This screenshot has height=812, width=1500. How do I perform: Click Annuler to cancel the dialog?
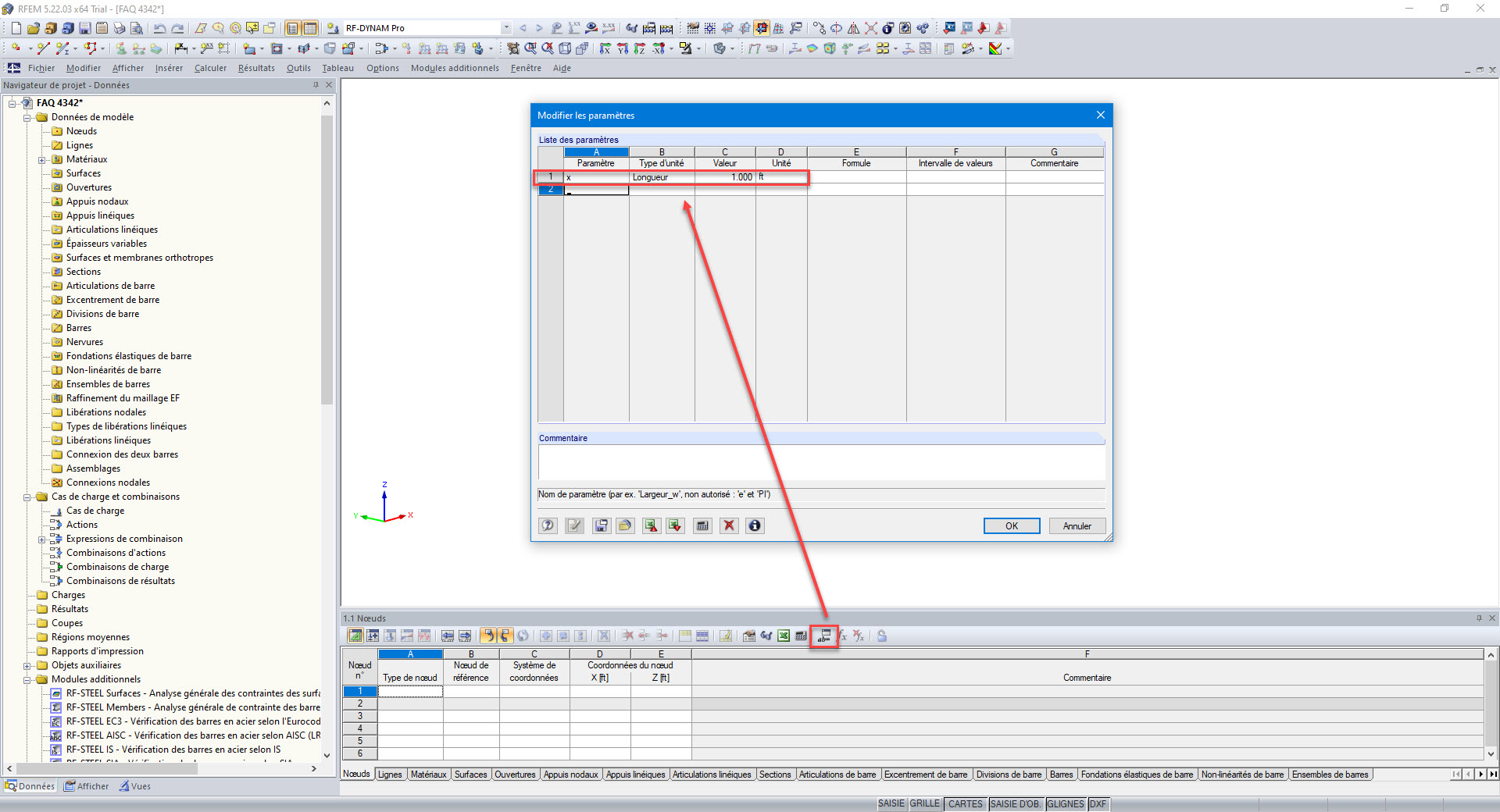[x=1077, y=526]
